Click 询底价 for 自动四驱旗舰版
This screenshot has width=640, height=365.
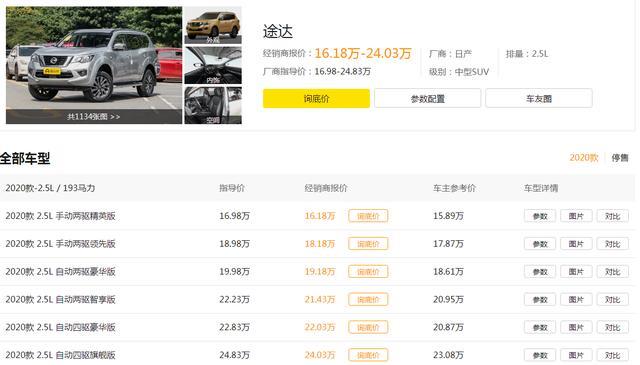[368, 355]
